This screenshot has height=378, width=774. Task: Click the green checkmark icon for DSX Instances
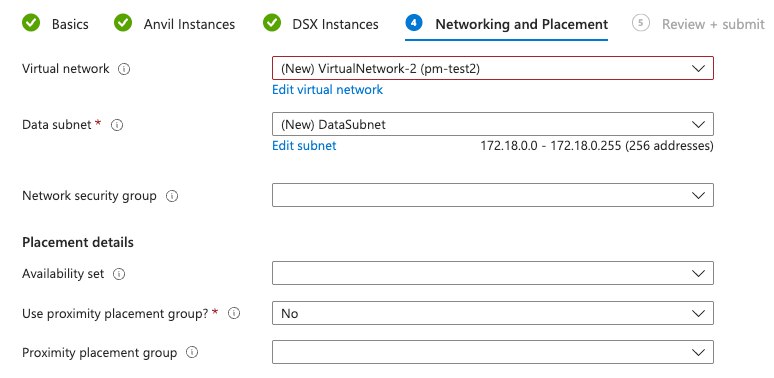click(x=272, y=23)
